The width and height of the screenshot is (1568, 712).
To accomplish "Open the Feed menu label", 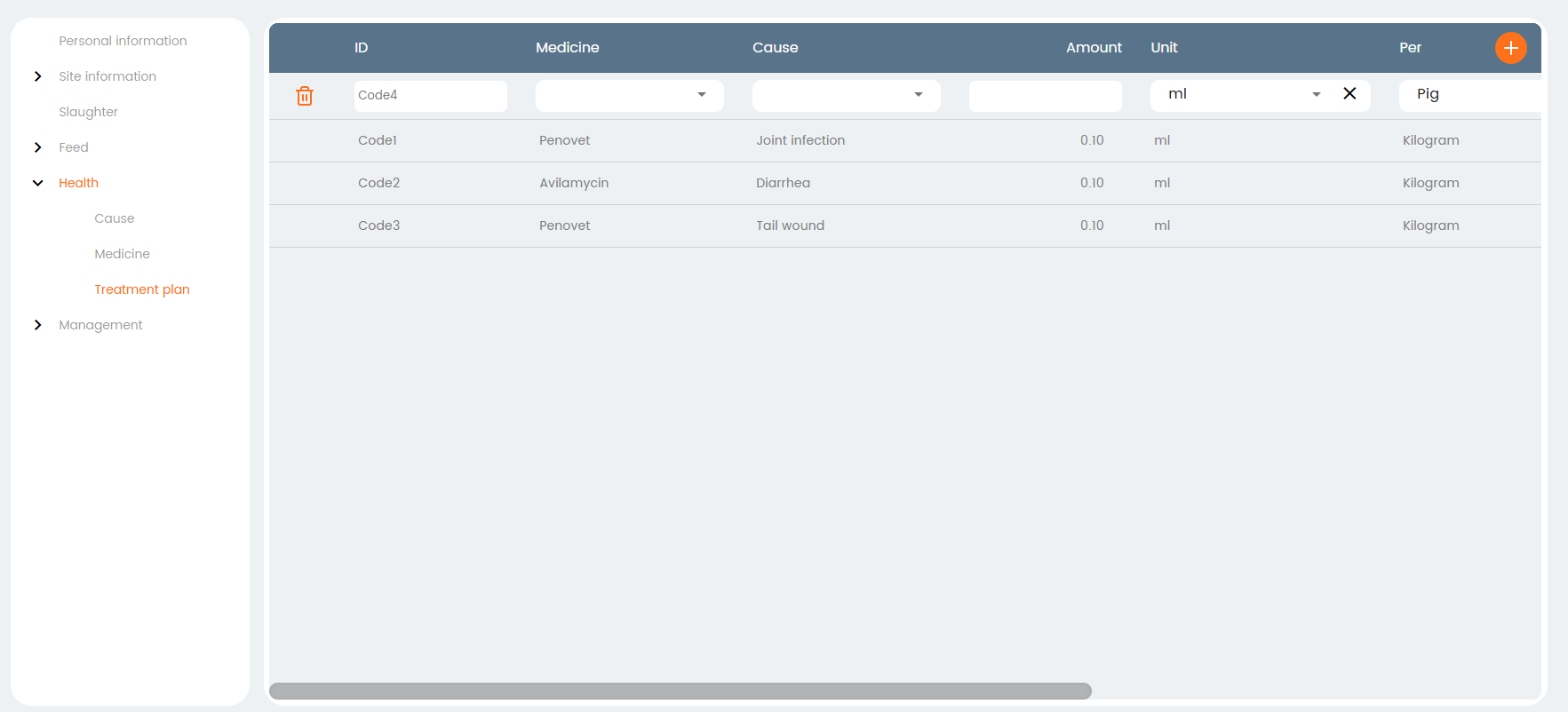I will [x=74, y=147].
